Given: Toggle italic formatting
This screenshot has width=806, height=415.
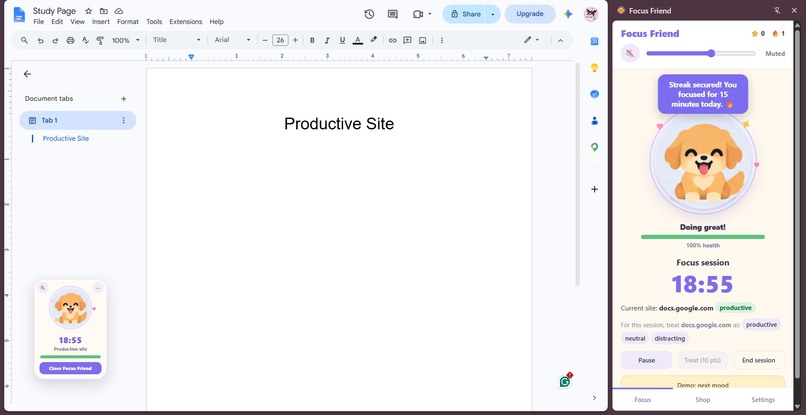Looking at the screenshot, I should (x=327, y=40).
